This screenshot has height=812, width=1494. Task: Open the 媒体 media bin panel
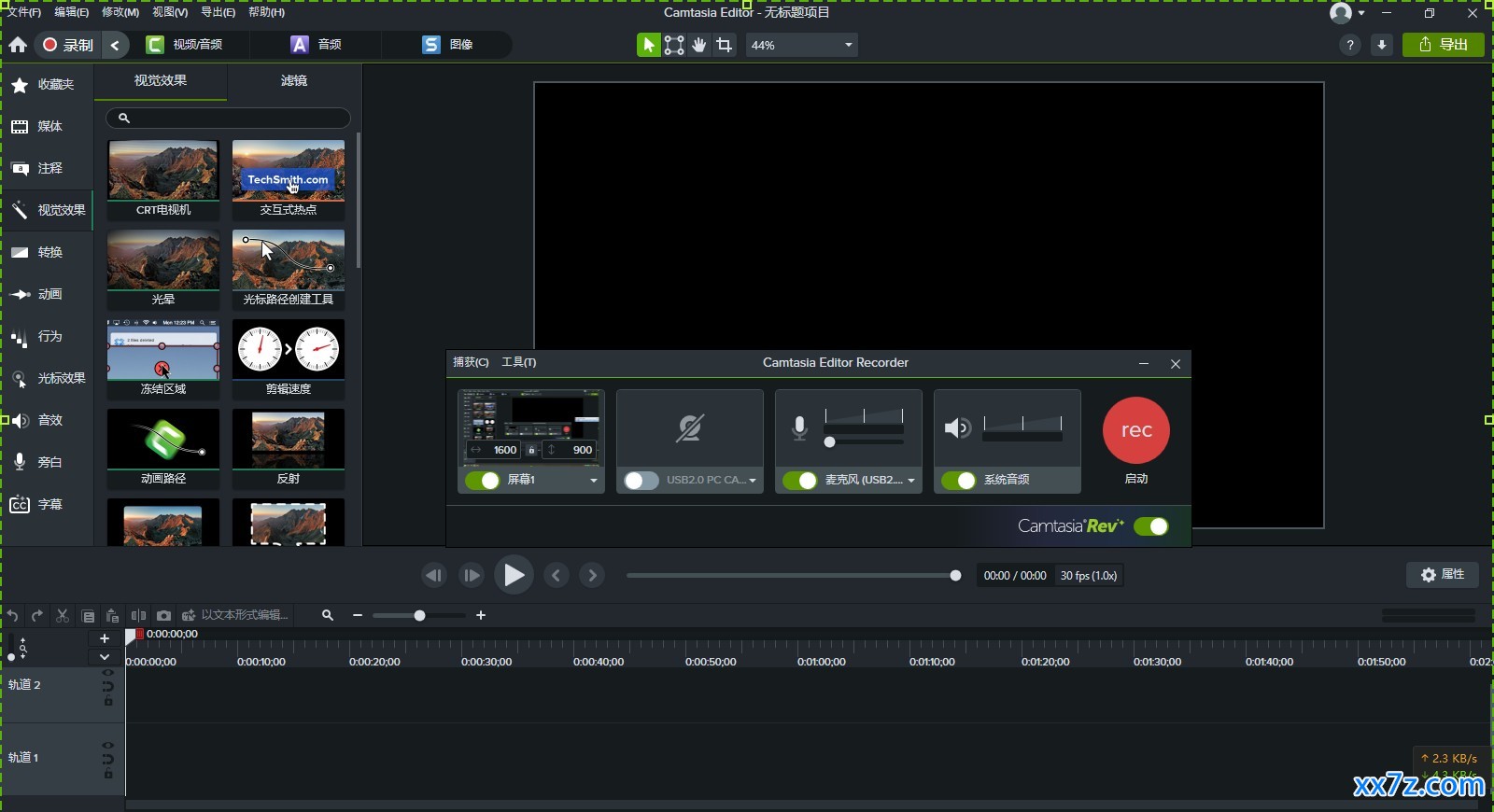[47, 126]
